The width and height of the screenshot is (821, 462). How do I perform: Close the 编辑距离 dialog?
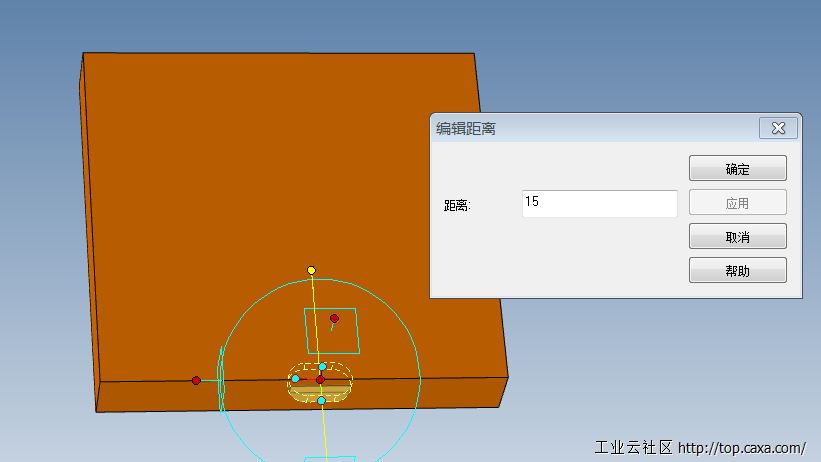coord(778,128)
